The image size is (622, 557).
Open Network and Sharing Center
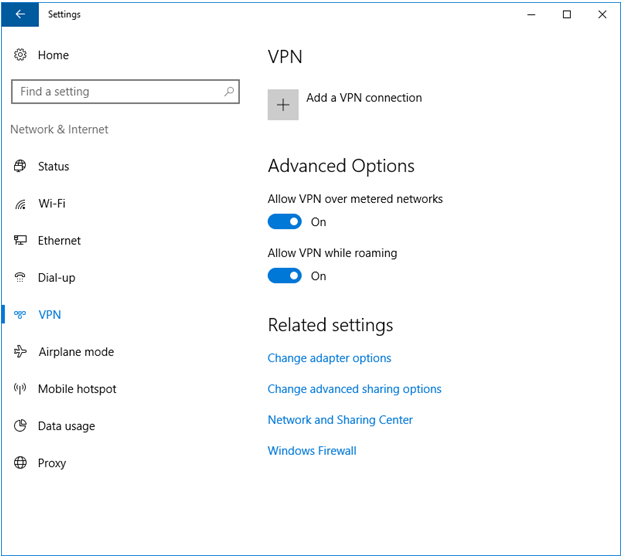pyautogui.click(x=340, y=420)
